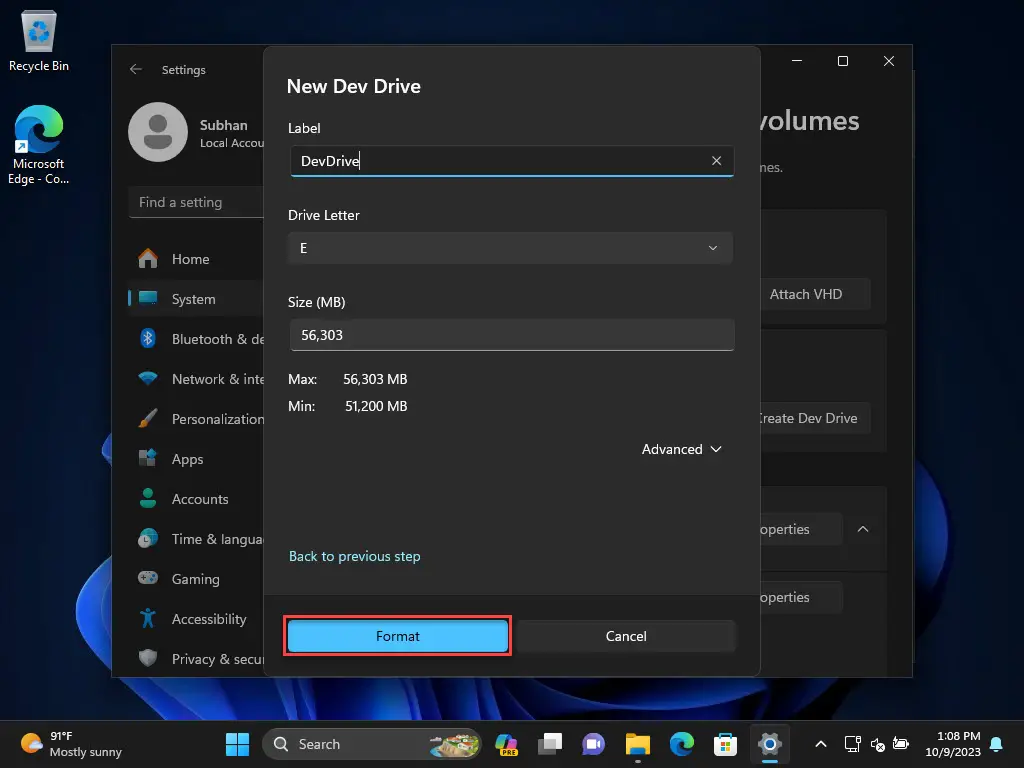
Task: Open File Explorer from taskbar
Action: [x=637, y=744]
